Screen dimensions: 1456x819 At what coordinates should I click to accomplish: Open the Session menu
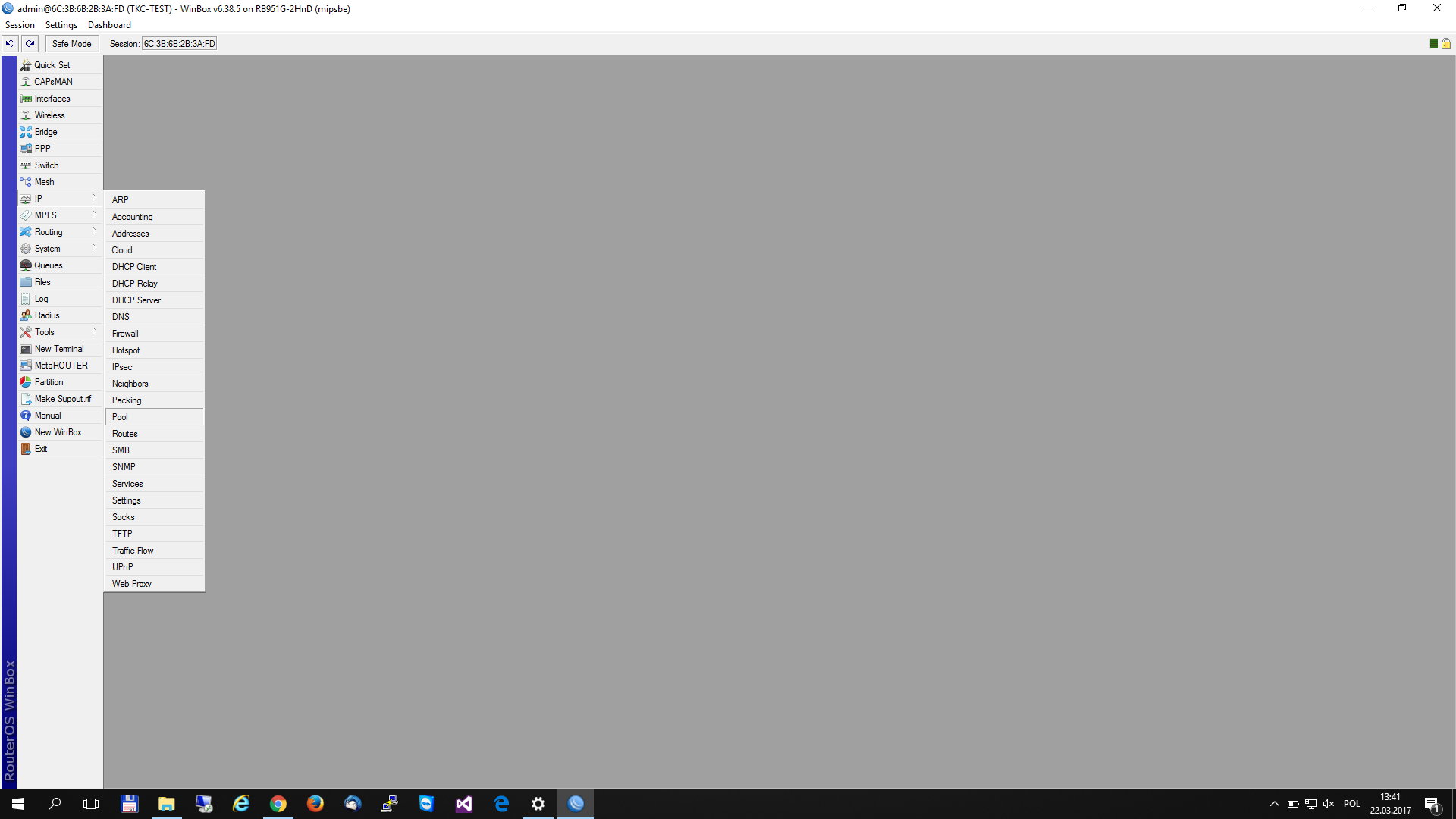click(x=20, y=25)
